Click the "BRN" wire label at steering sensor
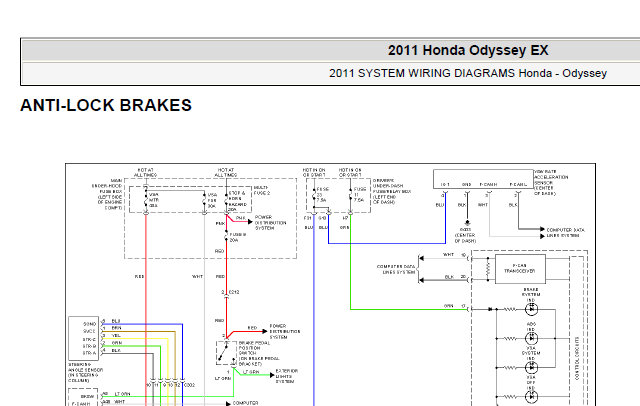Viewport: 640px width, 406px height. (x=116, y=328)
